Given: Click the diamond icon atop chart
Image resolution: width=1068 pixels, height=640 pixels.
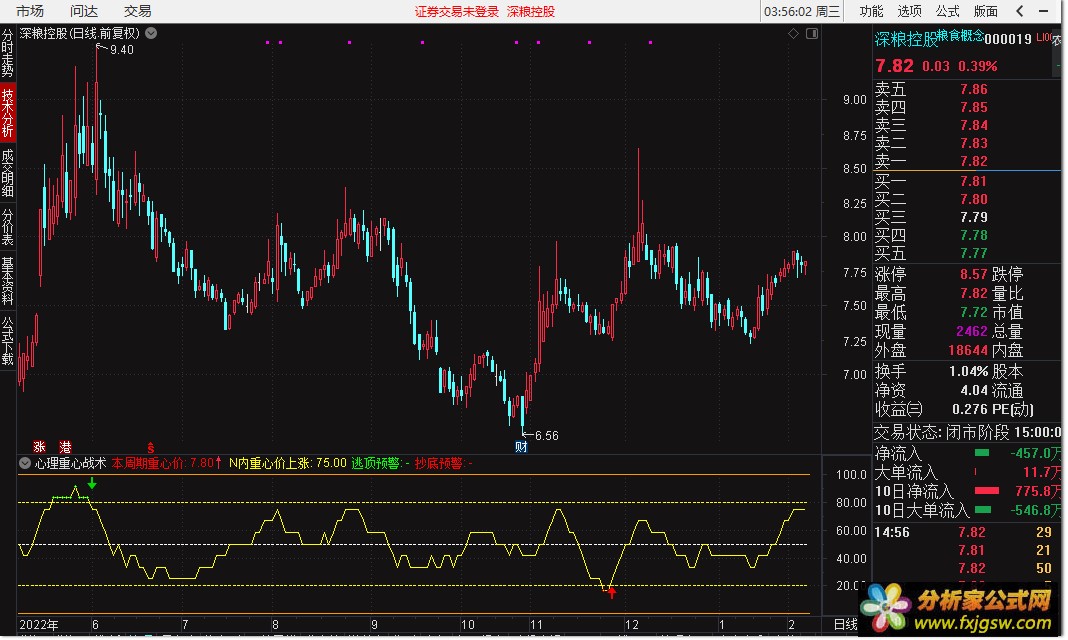Looking at the screenshot, I should (794, 33).
